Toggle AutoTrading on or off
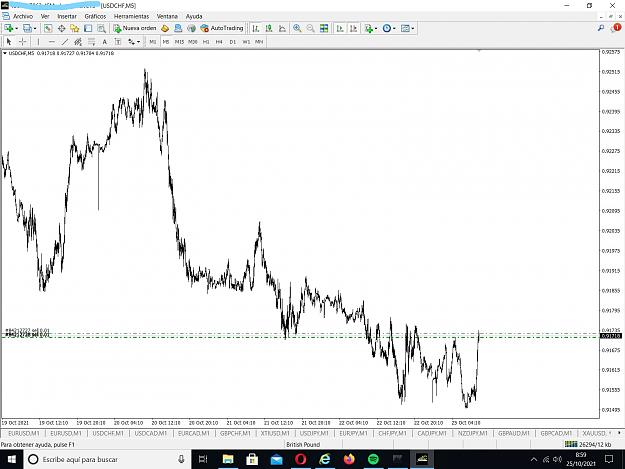The image size is (625, 469). [x=222, y=28]
